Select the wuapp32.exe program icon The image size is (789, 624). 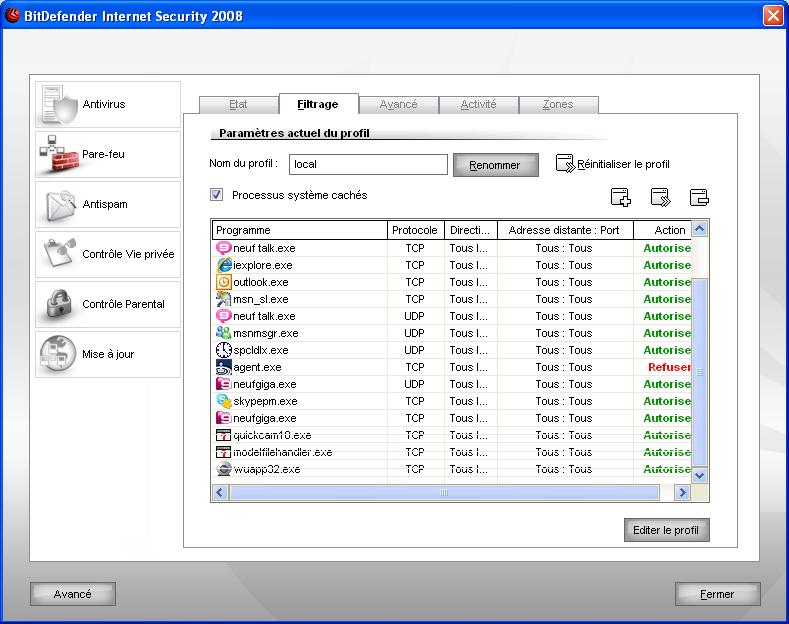[223, 469]
